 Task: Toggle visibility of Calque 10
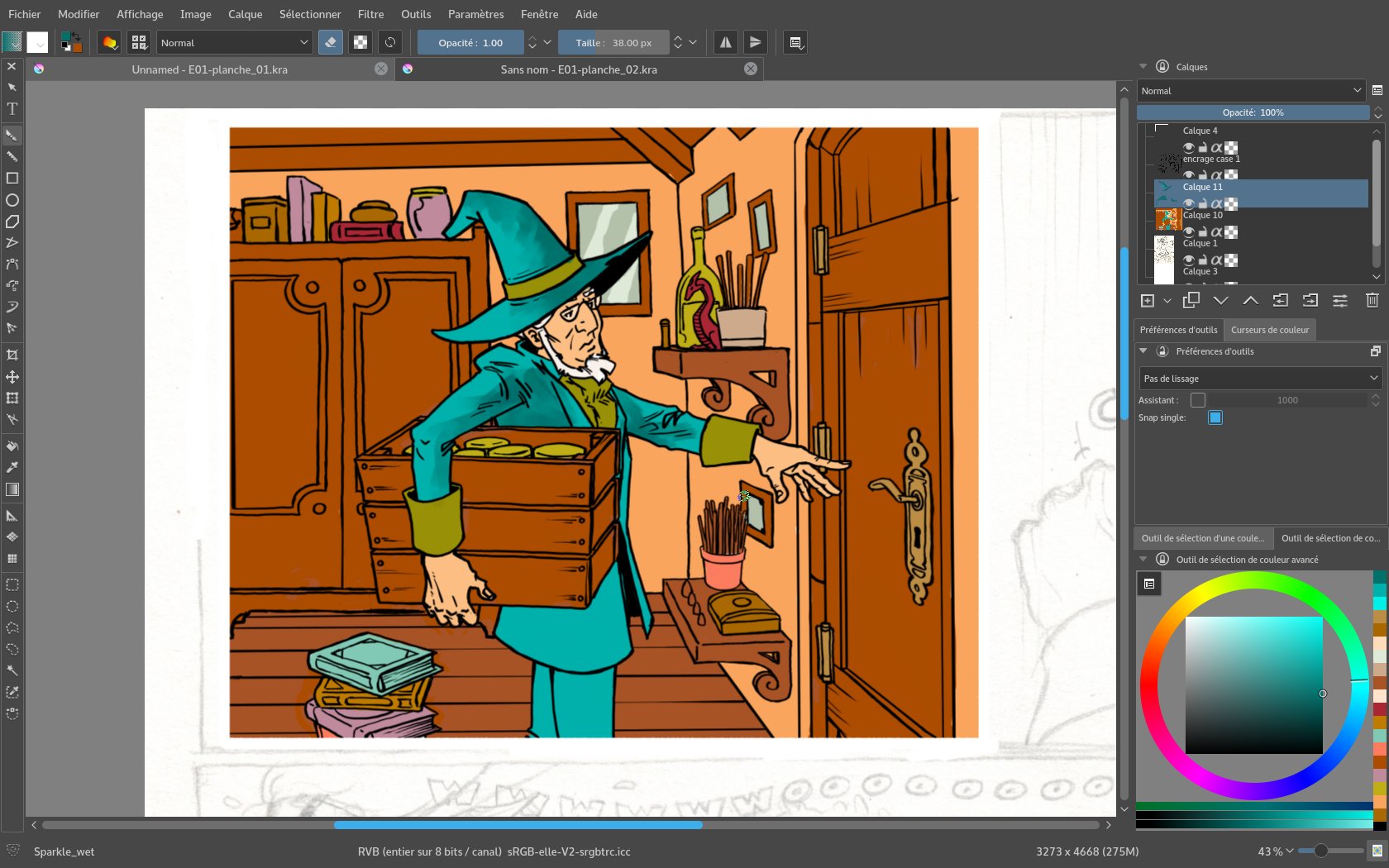point(1189,231)
